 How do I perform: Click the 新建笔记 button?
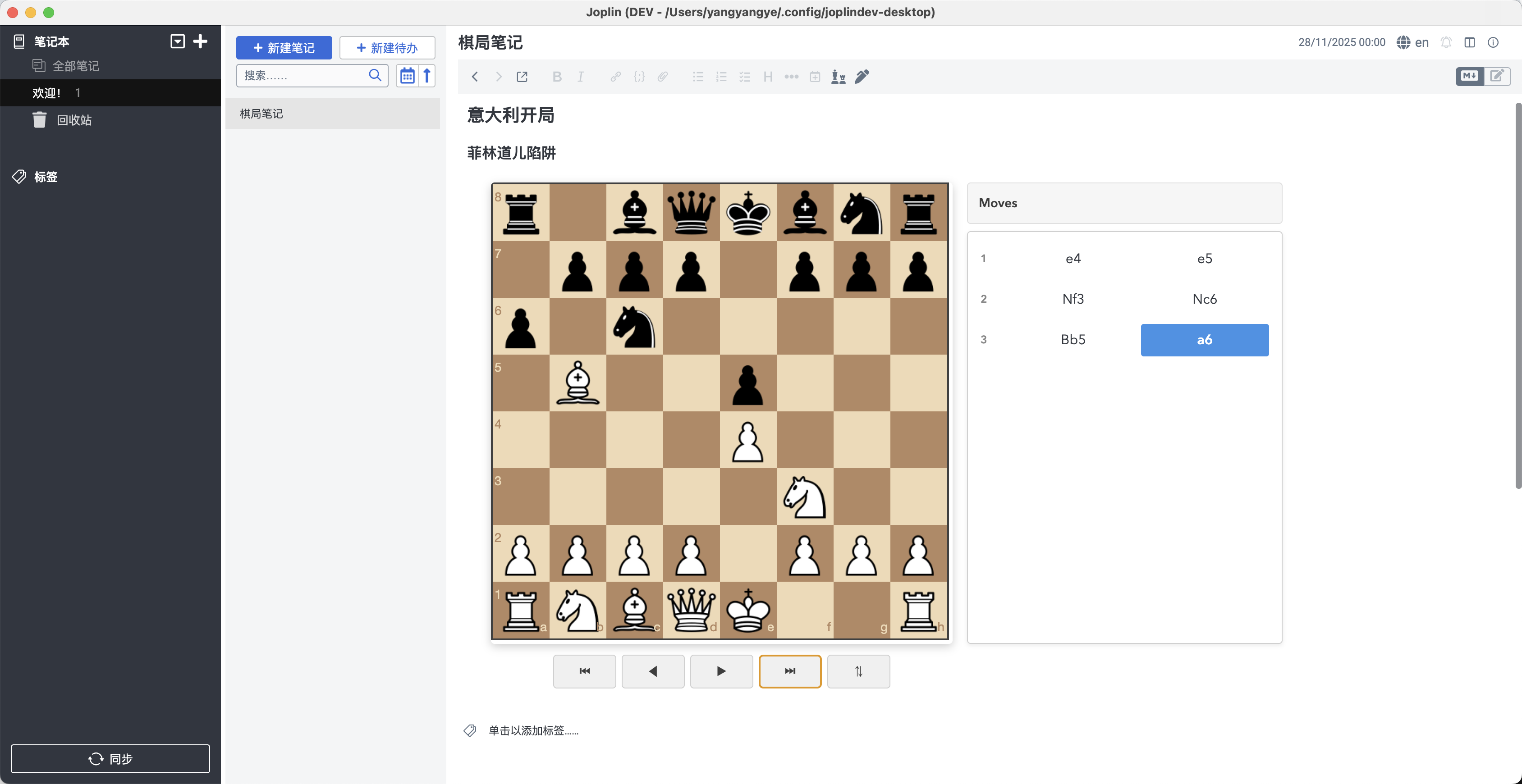coord(284,48)
